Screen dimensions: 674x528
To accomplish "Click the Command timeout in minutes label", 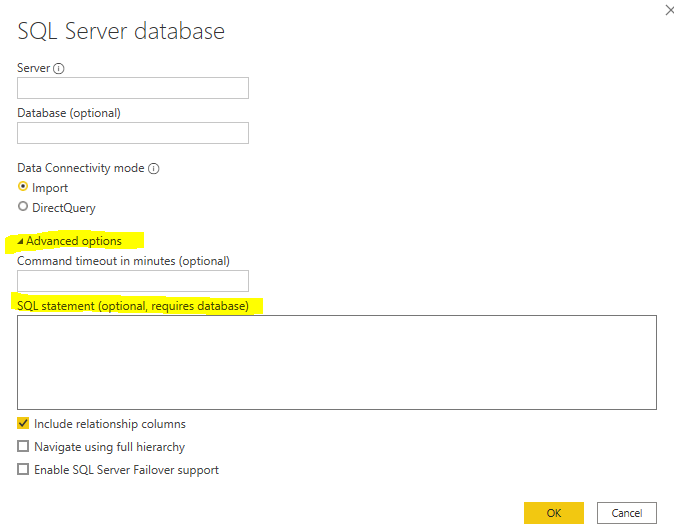I will pyautogui.click(x=123, y=261).
